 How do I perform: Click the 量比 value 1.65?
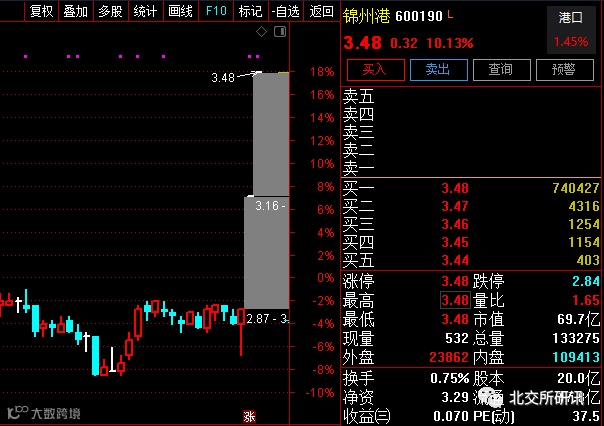pos(586,300)
